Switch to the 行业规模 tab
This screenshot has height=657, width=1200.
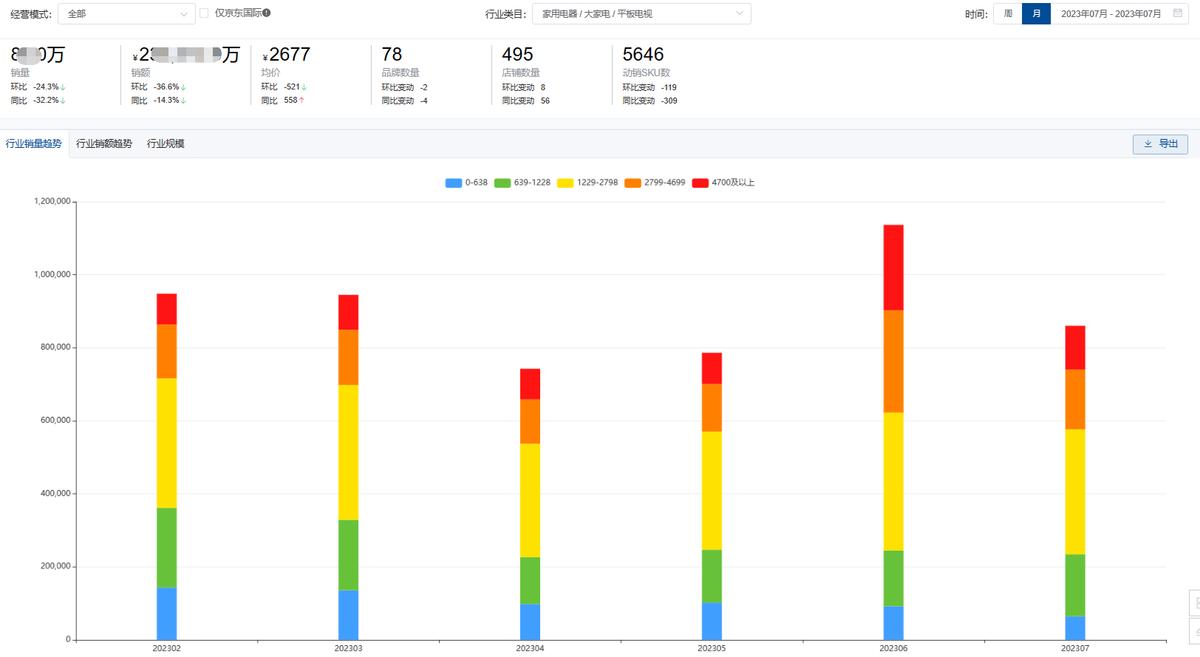click(165, 144)
